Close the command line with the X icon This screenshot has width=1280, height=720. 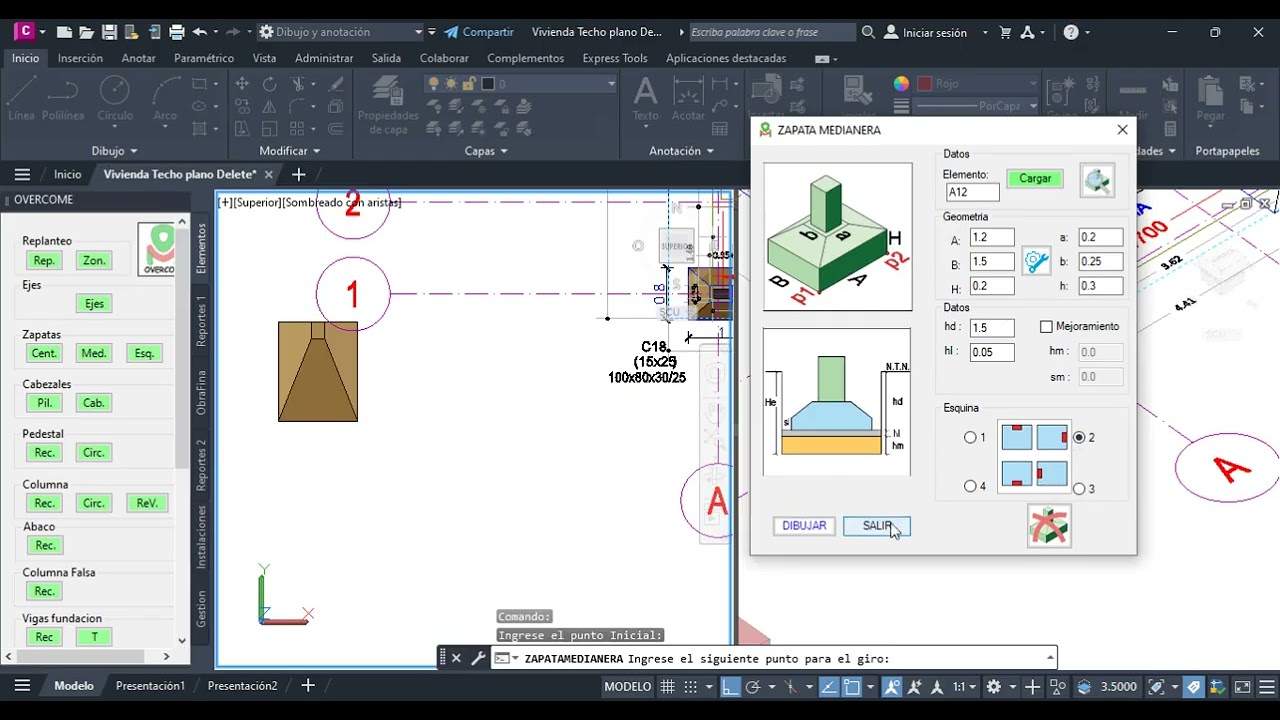(456, 658)
